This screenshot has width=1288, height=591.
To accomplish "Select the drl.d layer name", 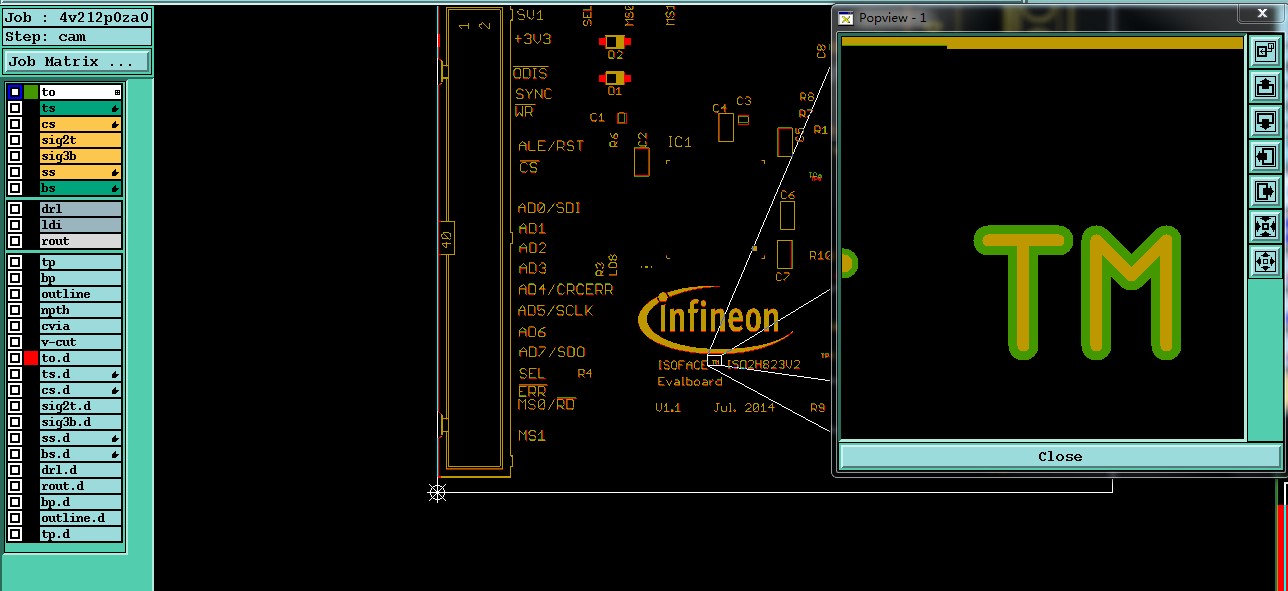I will coord(80,470).
